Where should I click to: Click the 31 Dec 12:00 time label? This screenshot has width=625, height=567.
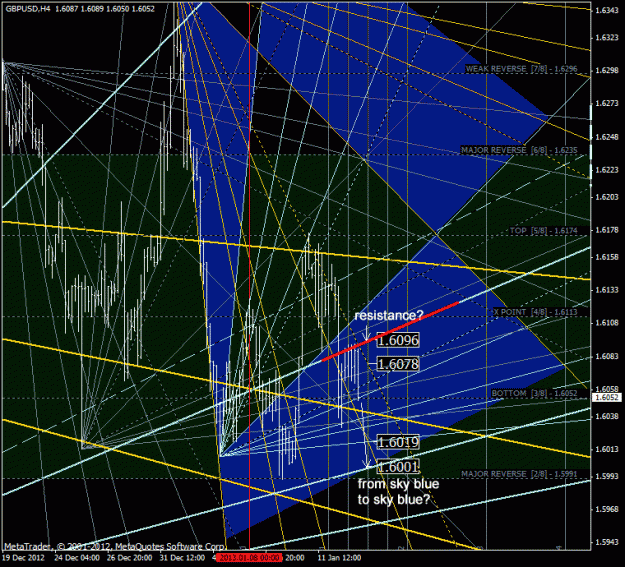coord(182,557)
